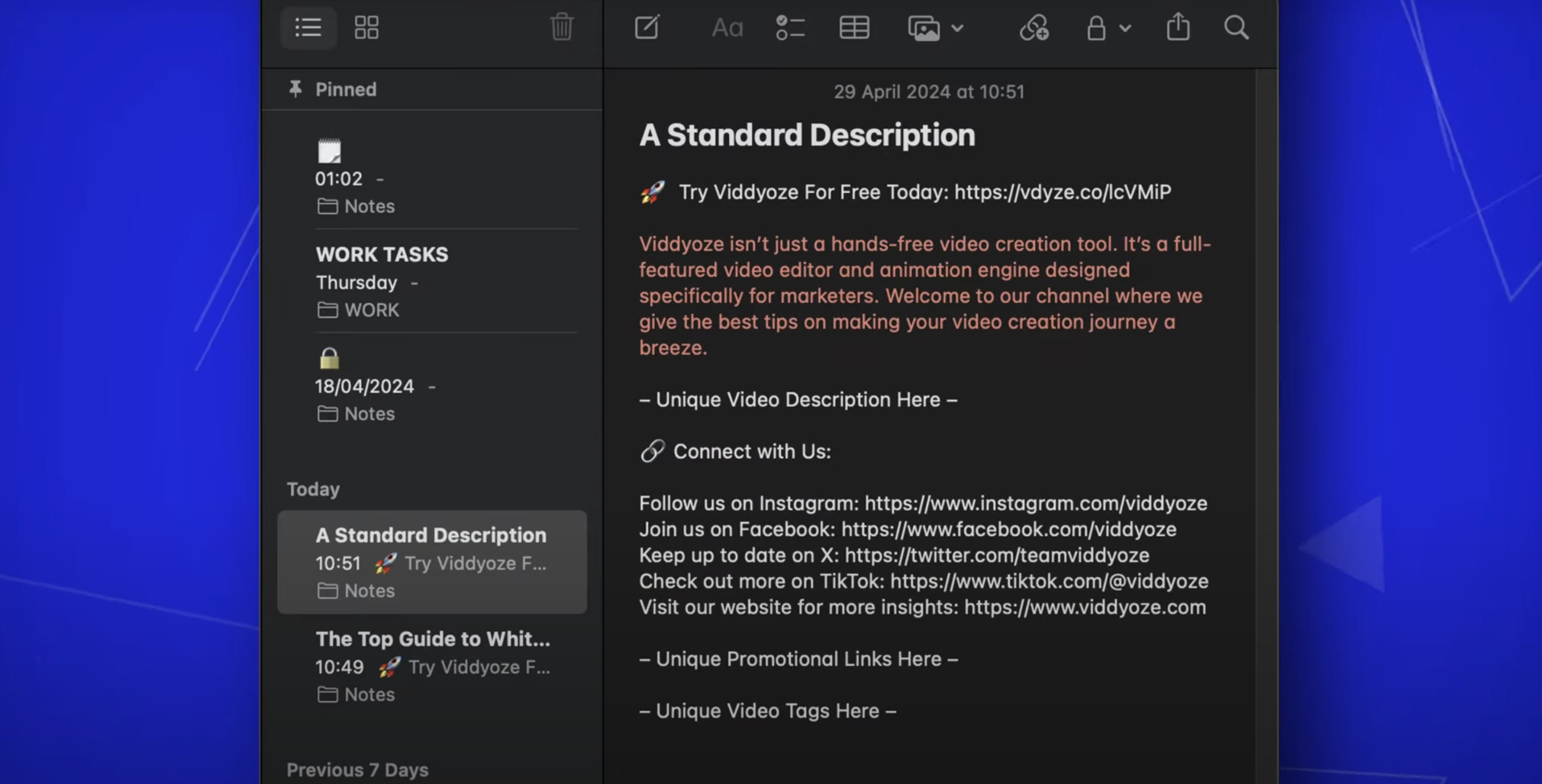Select A Standard Description note in list

[x=432, y=562]
